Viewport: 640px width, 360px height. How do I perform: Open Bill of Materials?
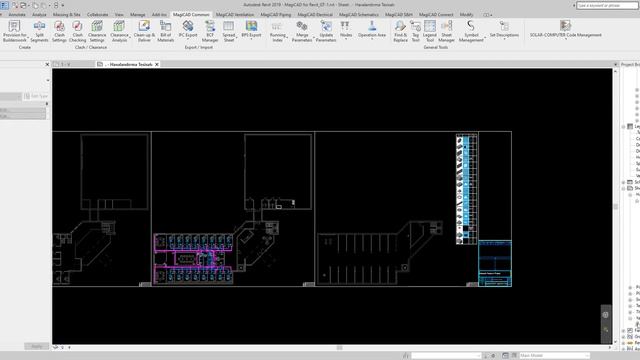pyautogui.click(x=166, y=31)
